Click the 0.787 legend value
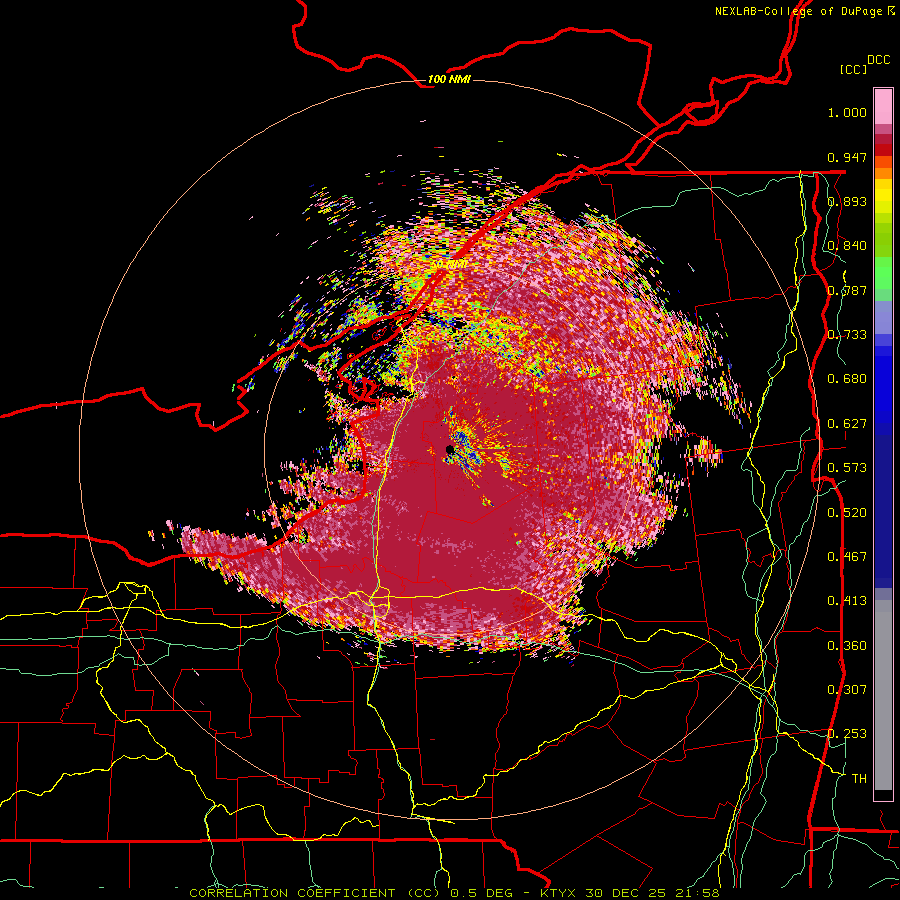Screen dimensions: 900x900 pyautogui.click(x=847, y=290)
